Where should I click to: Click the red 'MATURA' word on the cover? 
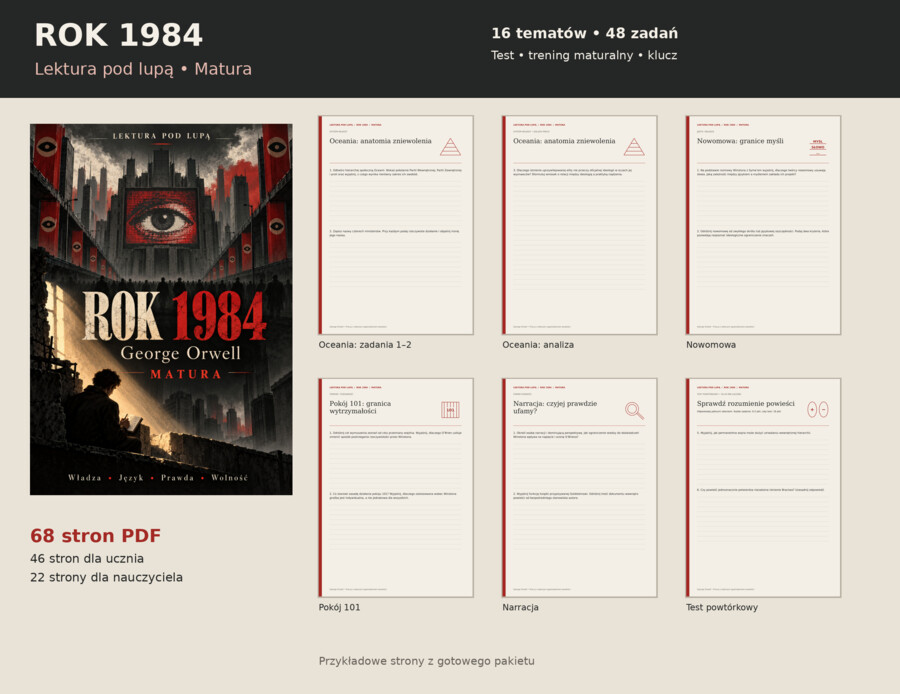click(x=185, y=374)
